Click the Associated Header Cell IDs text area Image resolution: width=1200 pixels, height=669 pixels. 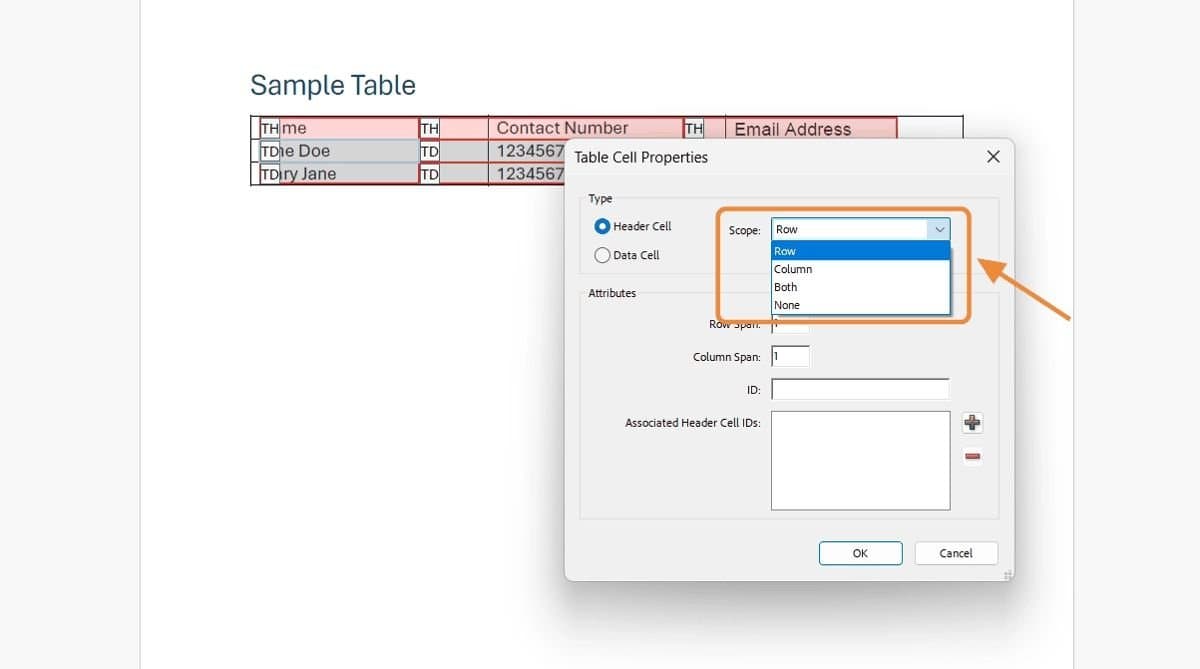point(860,460)
